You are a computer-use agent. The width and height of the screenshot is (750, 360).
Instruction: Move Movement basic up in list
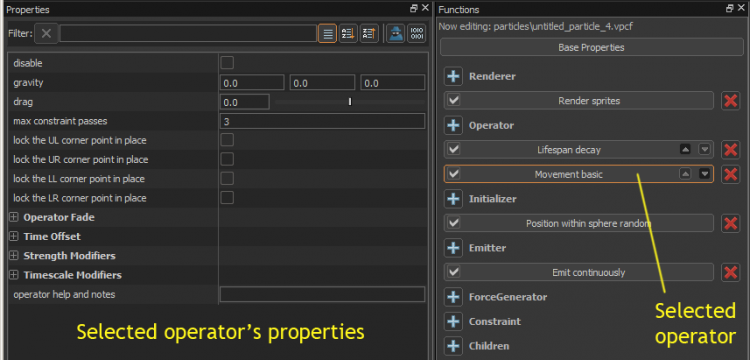click(x=685, y=174)
